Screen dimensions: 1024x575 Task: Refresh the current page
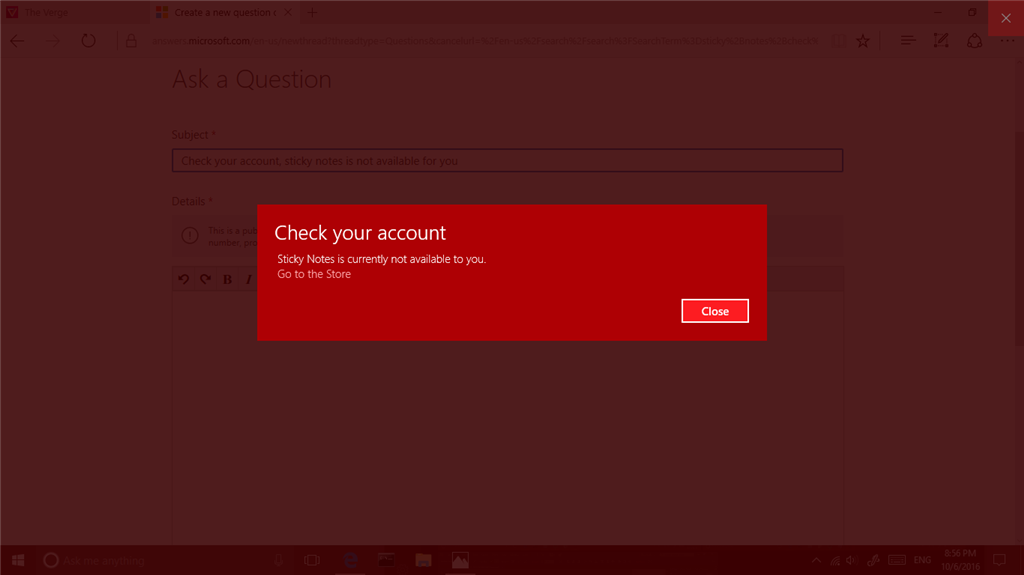tap(88, 41)
